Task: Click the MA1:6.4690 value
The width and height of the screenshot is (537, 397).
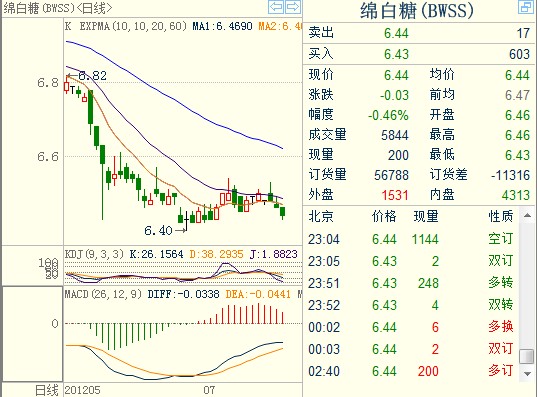Action: click(x=222, y=26)
